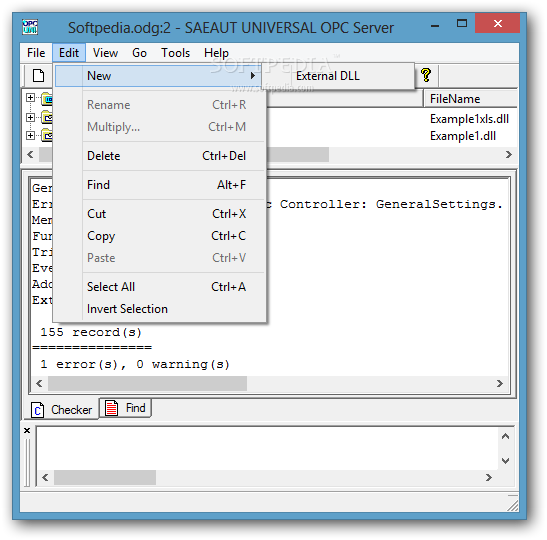Close the SAEAUT UNIVERSAL OPC Server window
547x540 pixels.
[497, 24]
